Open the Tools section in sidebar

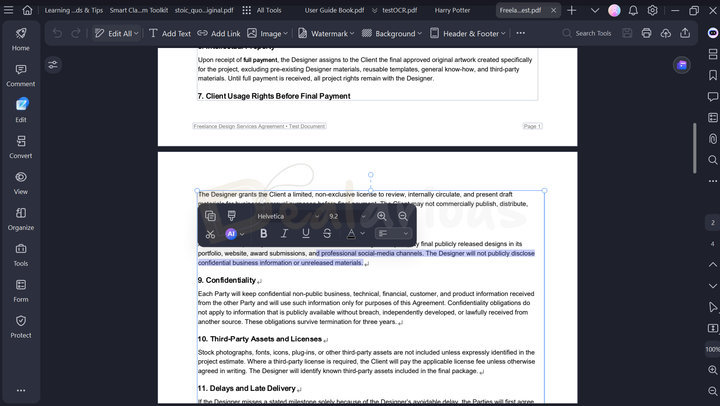(x=21, y=254)
